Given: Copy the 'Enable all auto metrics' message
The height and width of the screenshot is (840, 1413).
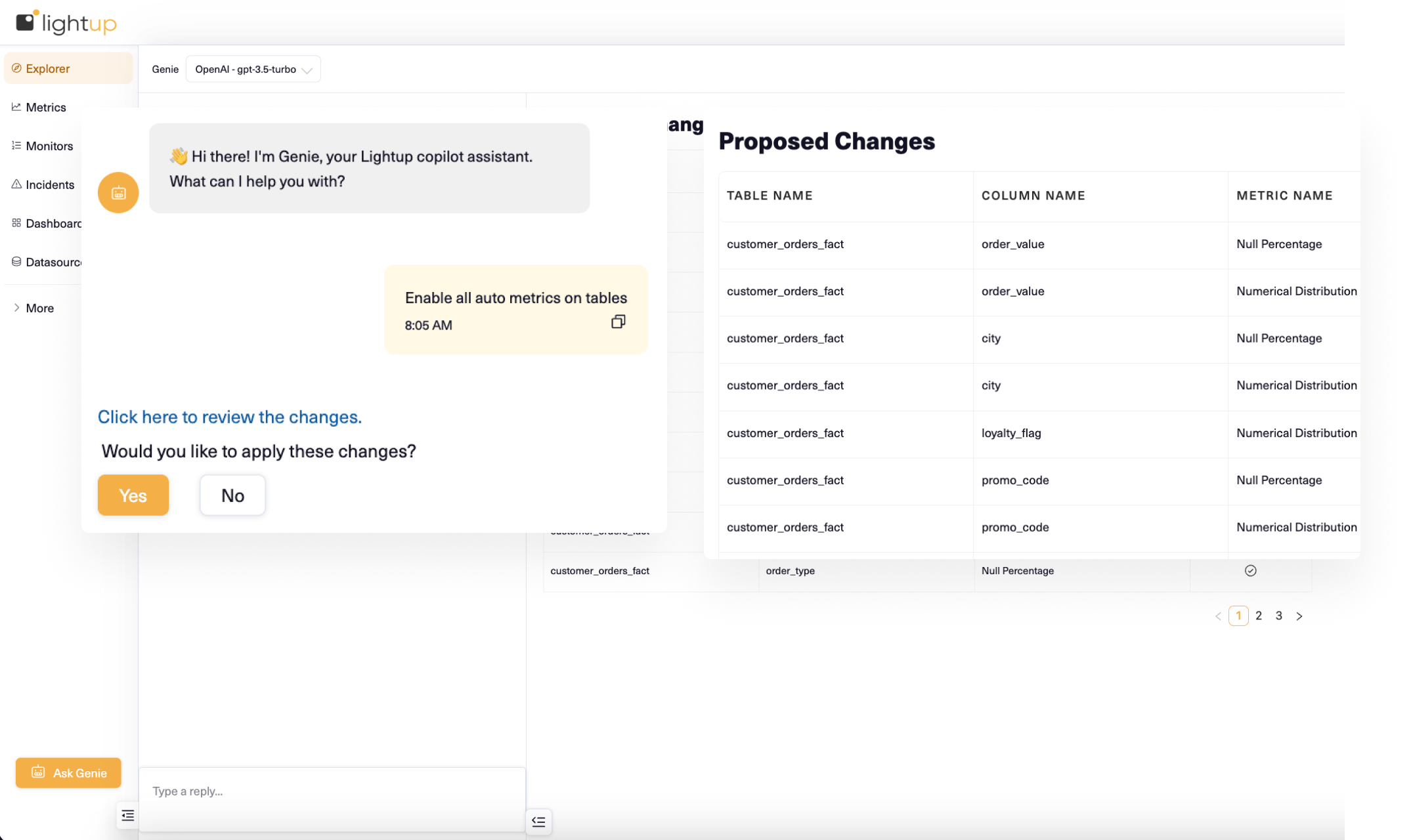Looking at the screenshot, I should point(618,322).
